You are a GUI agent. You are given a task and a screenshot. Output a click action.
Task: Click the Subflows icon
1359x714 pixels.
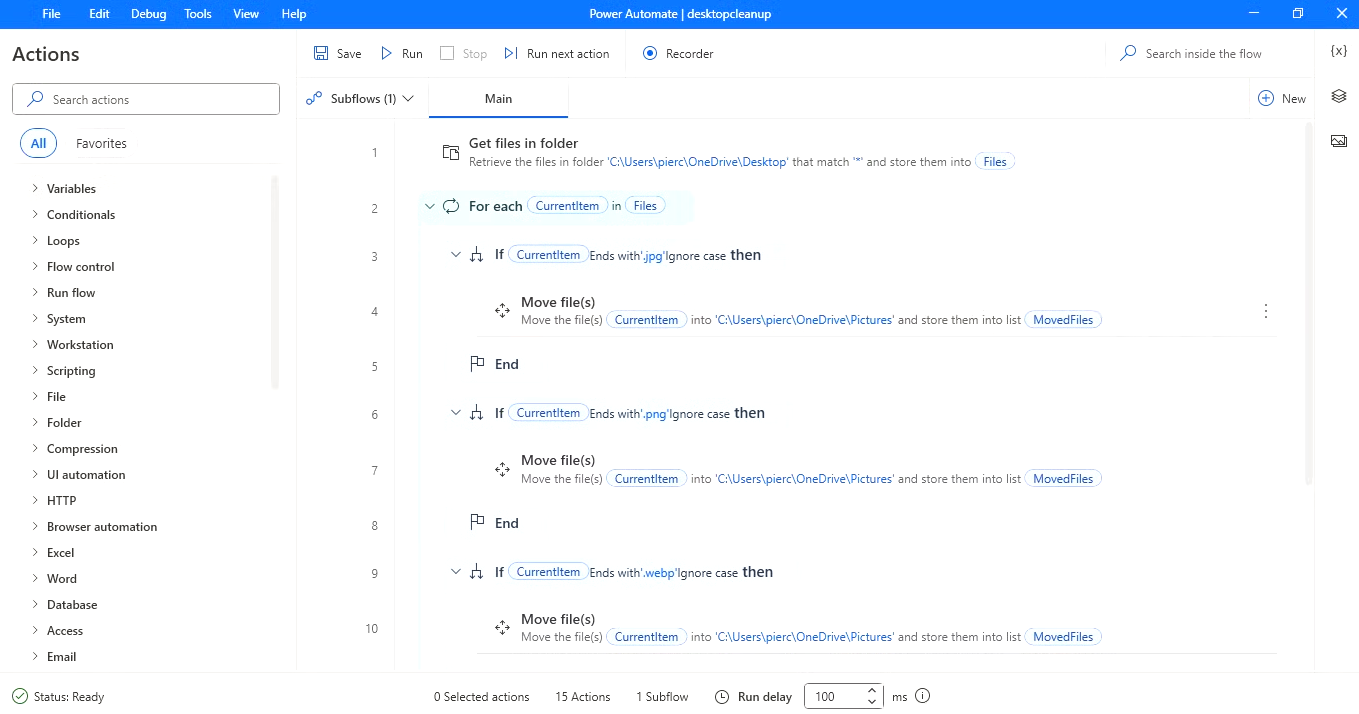pyautogui.click(x=314, y=98)
